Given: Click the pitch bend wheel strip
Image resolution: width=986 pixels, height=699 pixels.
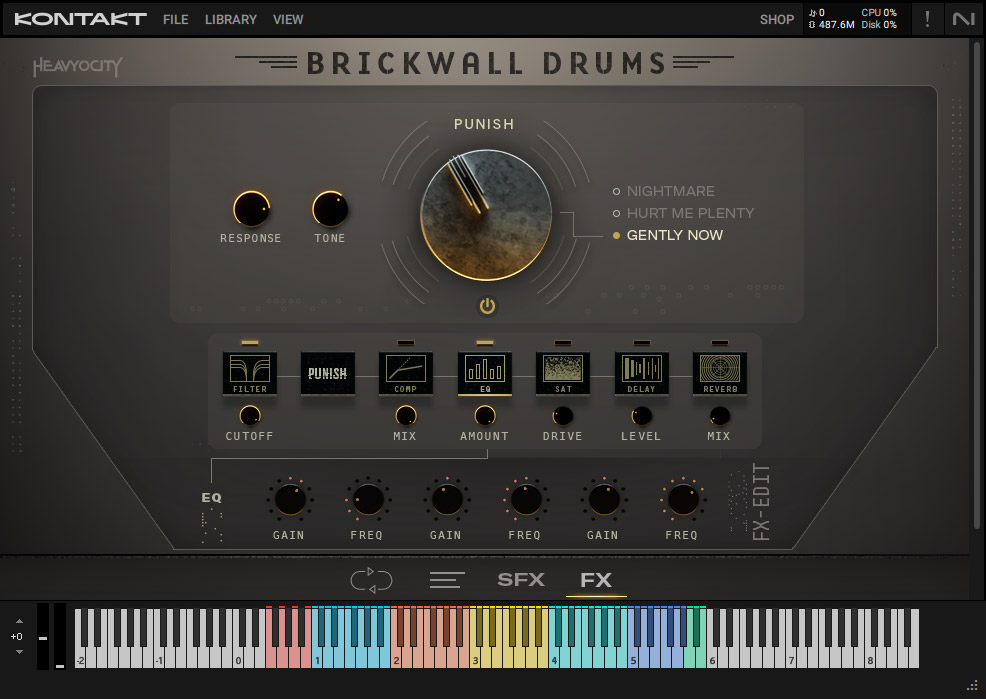Looking at the screenshot, I should coord(43,636).
